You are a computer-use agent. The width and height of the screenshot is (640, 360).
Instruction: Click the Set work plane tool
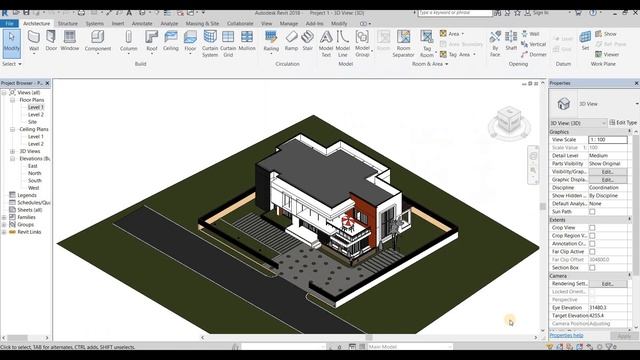click(x=585, y=40)
